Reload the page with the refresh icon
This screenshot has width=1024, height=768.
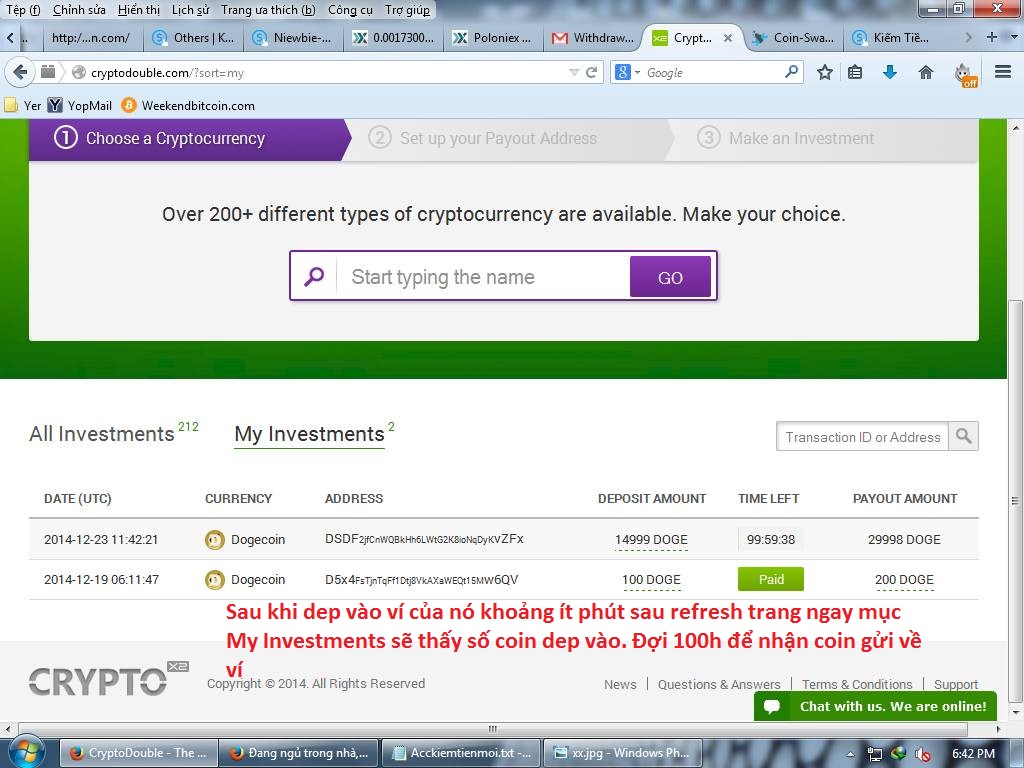point(592,72)
